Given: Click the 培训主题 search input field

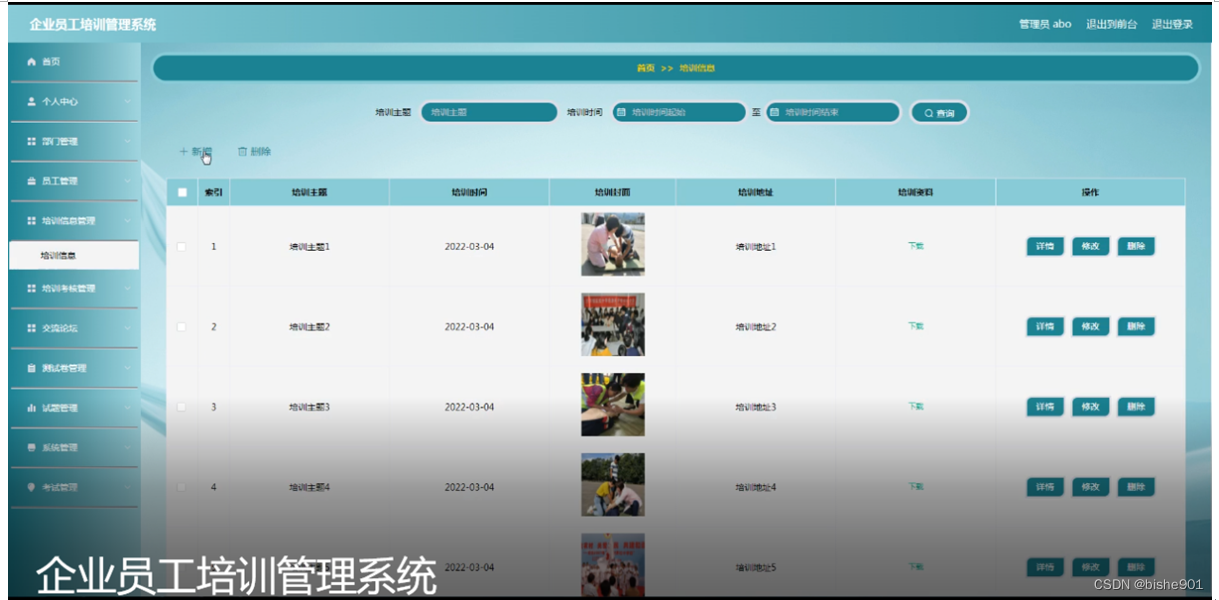Looking at the screenshot, I should (x=489, y=113).
